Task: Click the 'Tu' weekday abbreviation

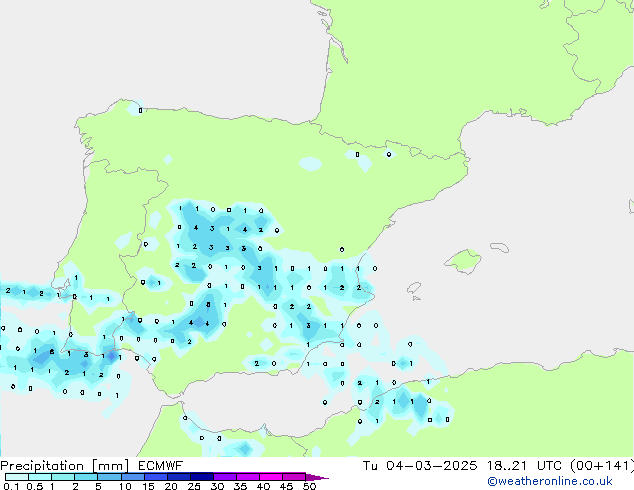Action: pos(370,466)
